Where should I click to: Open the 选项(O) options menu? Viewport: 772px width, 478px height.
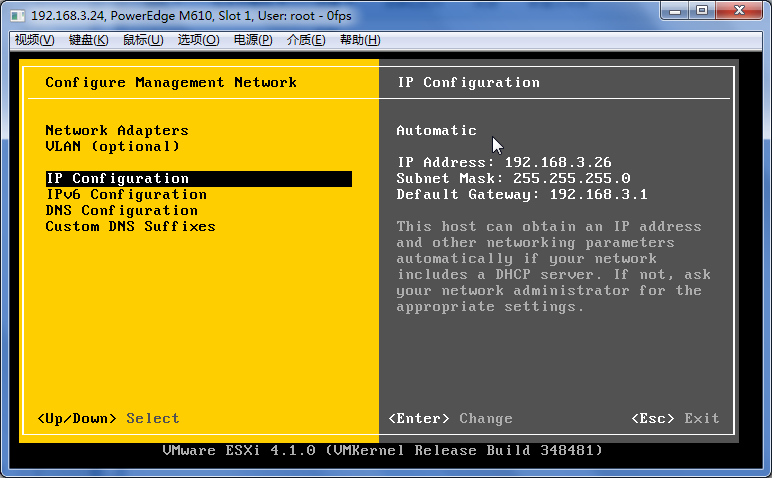coord(198,40)
